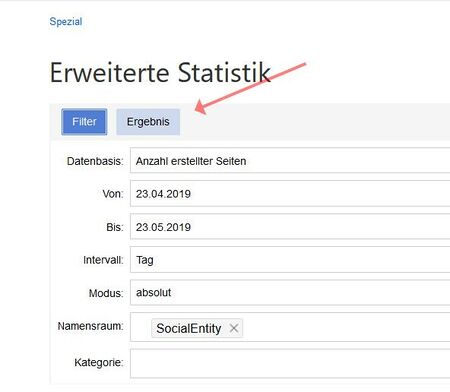Click the Datenbasis label
Viewport: 450px width, 392px height.
tap(95, 161)
